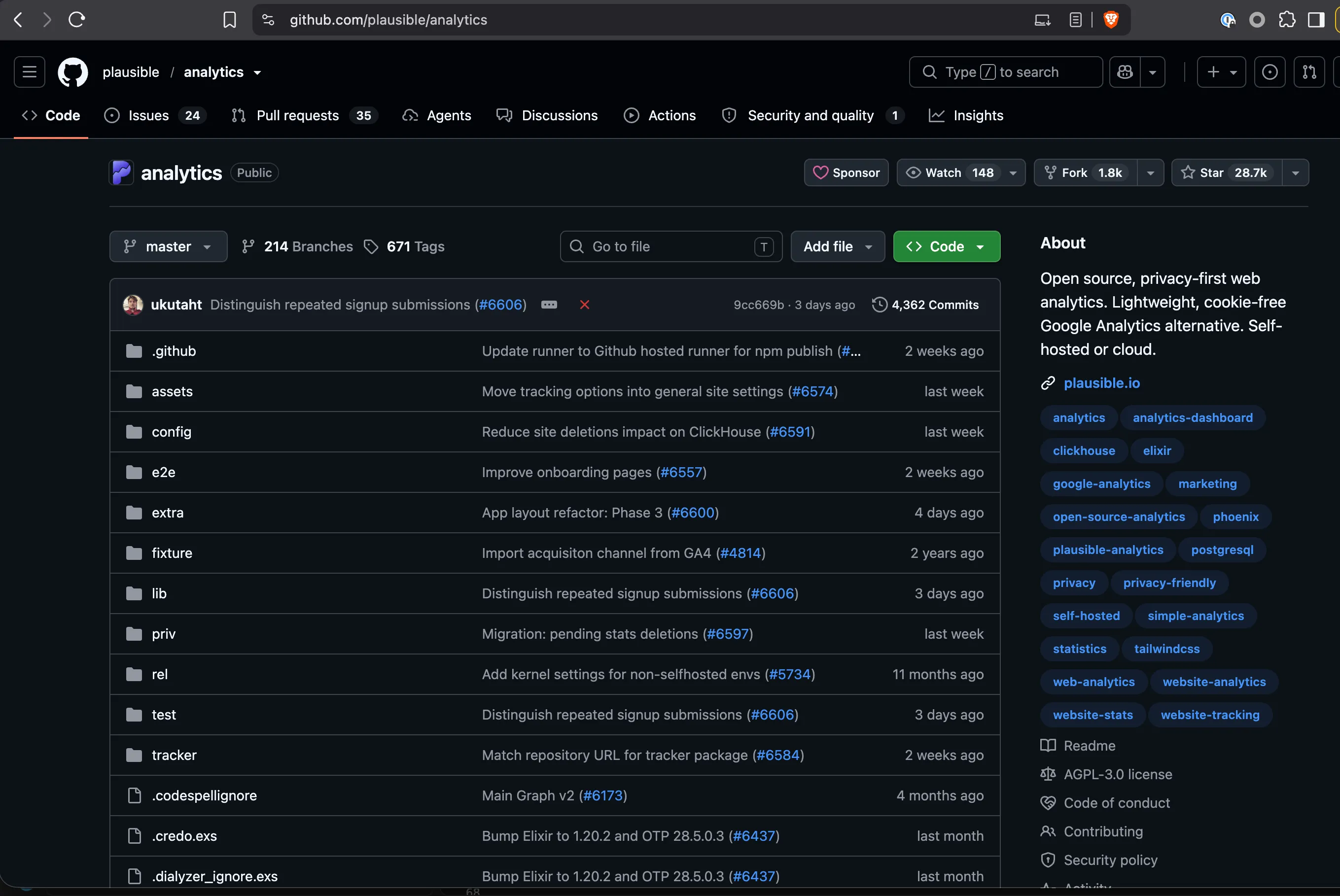
Task: Open the Code of conduct link
Action: pyautogui.click(x=1117, y=803)
